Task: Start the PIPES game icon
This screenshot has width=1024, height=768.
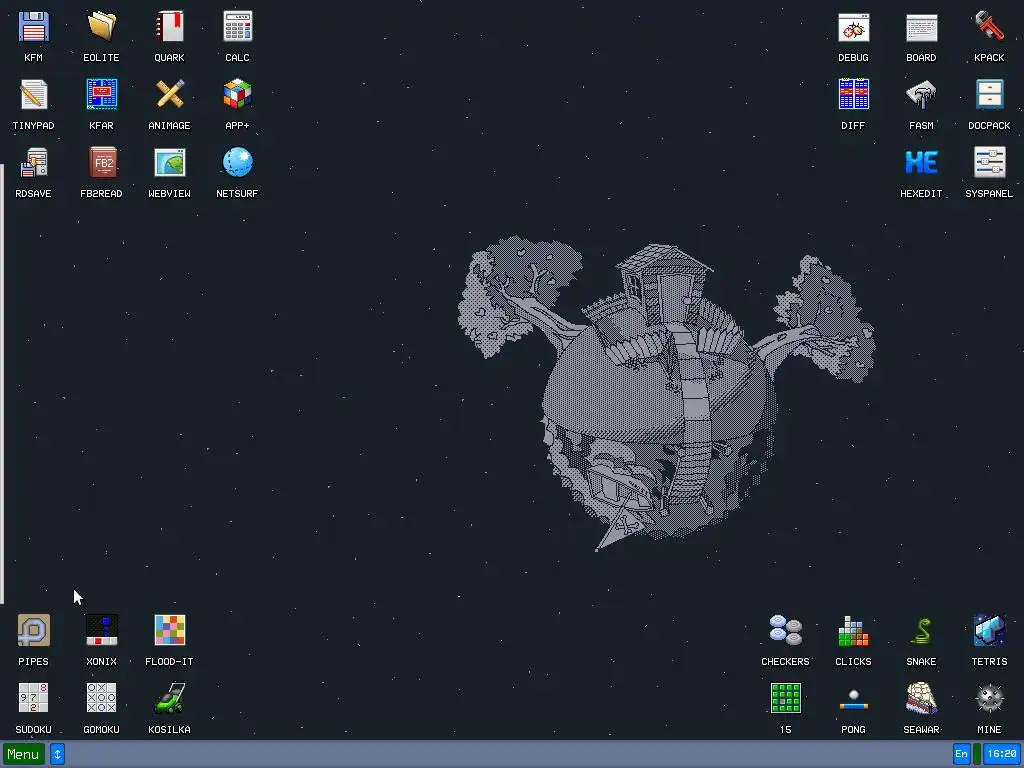Action: point(33,631)
